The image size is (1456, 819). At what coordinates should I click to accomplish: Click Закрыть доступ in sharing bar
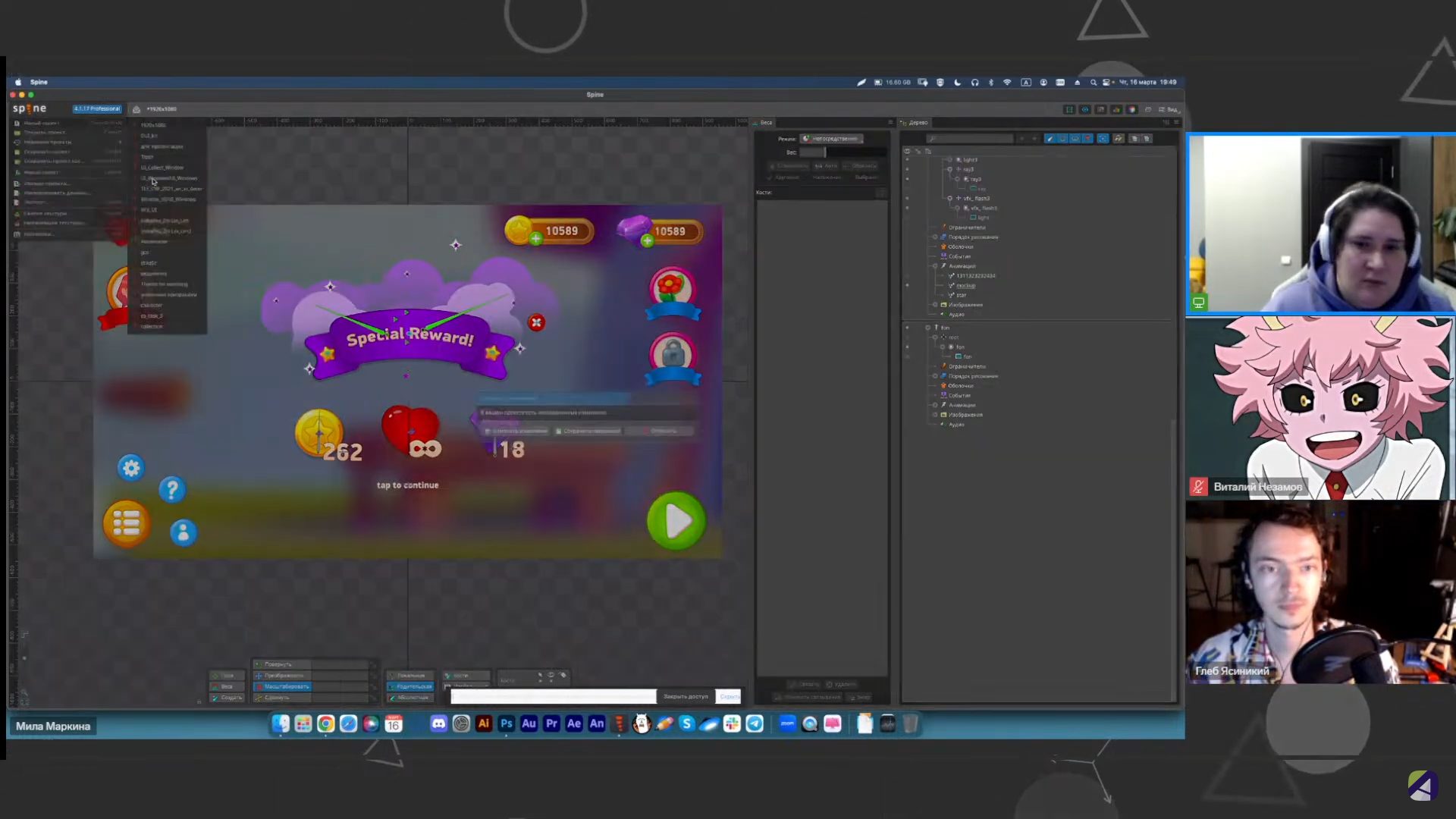point(686,696)
